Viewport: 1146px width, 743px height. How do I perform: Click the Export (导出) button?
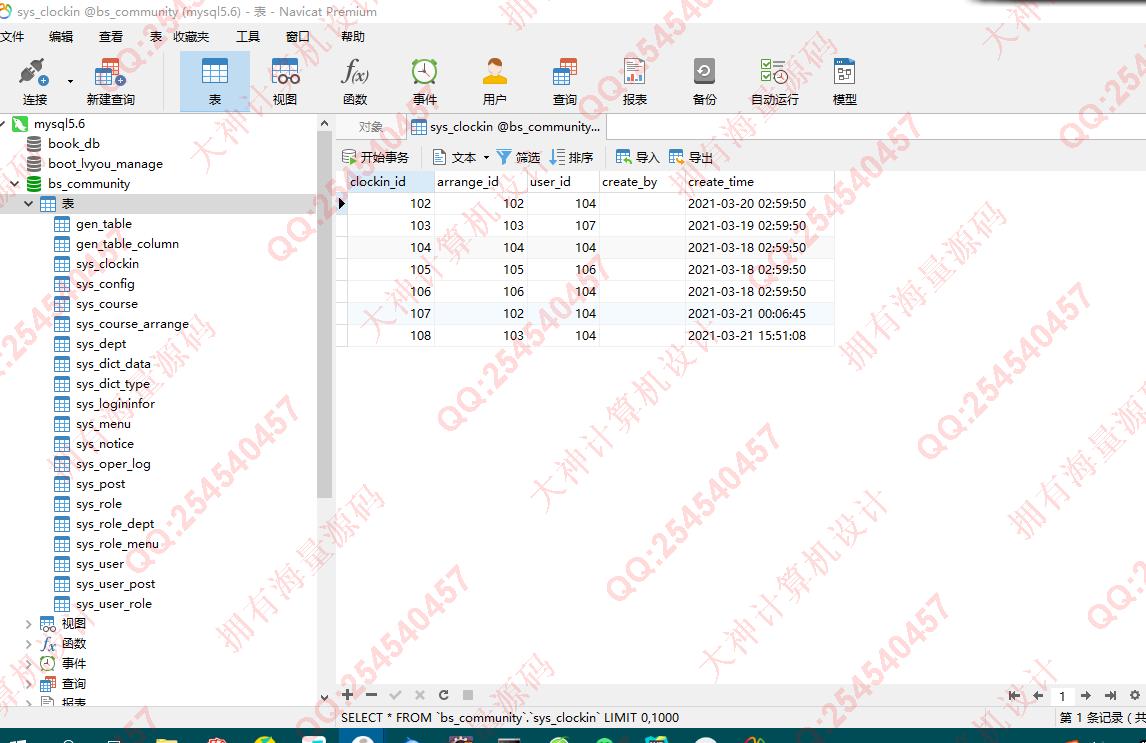tap(691, 157)
